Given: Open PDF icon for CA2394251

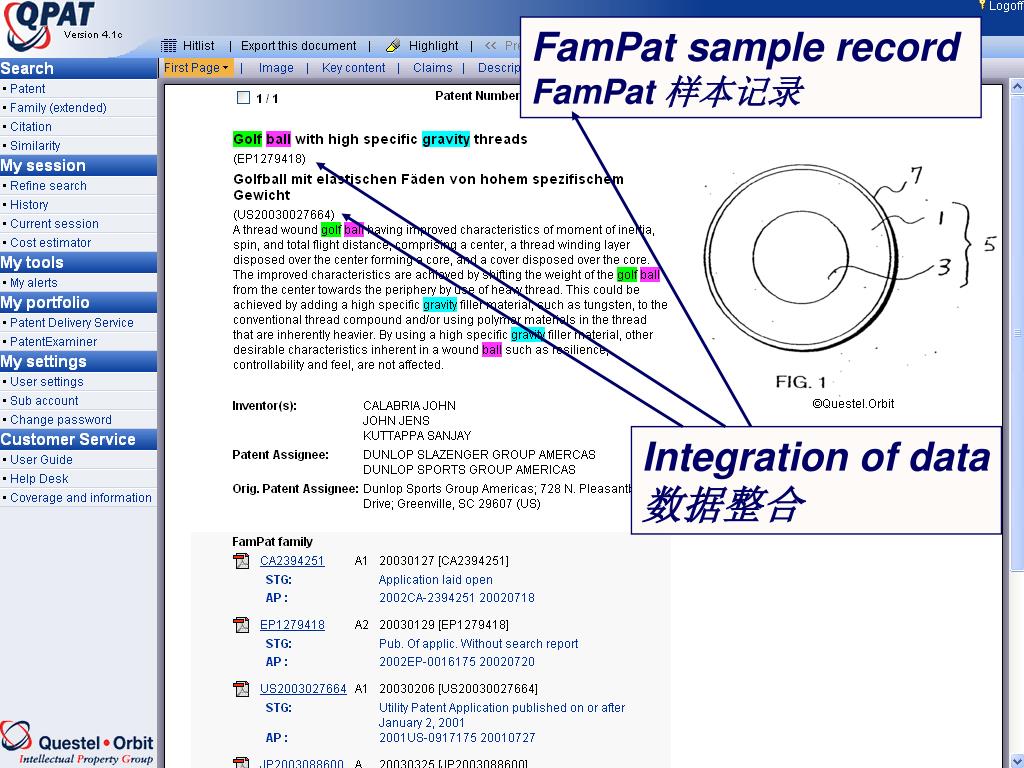Looking at the screenshot, I should (242, 561).
